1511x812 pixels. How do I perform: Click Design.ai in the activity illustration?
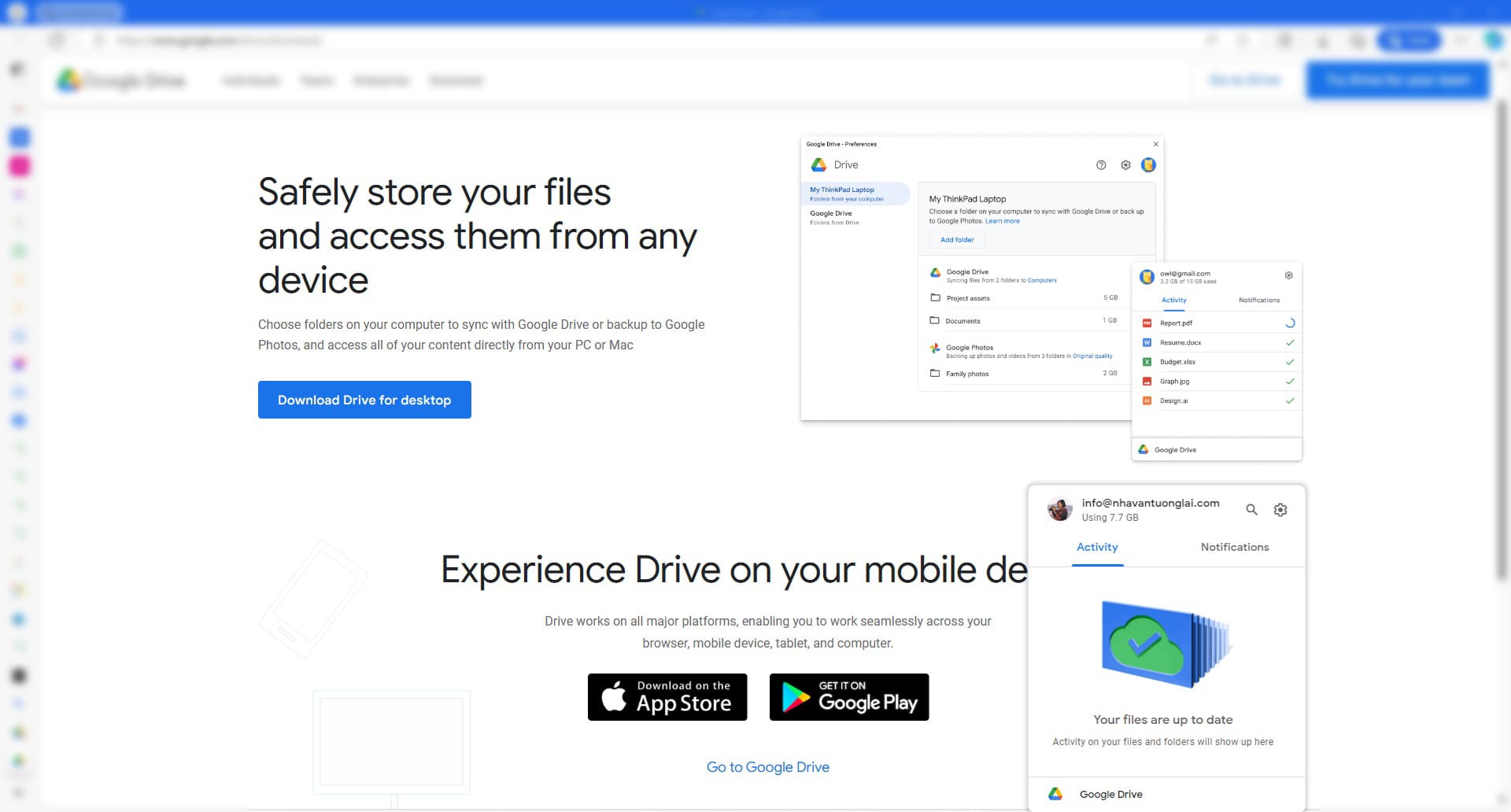tap(1217, 400)
